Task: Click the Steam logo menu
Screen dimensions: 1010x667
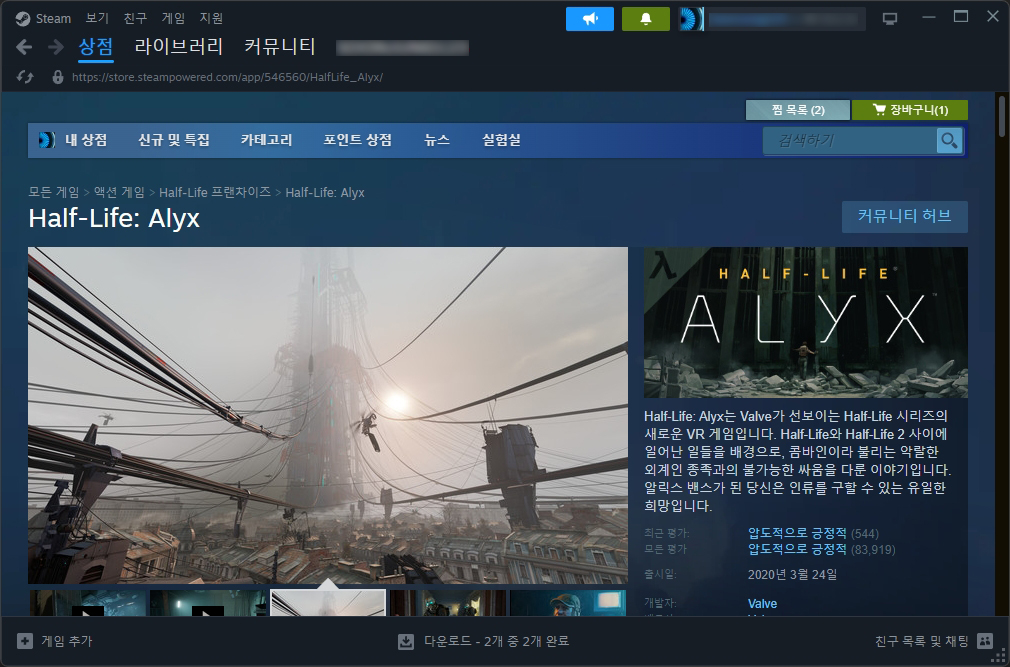Action: pyautogui.click(x=43, y=19)
